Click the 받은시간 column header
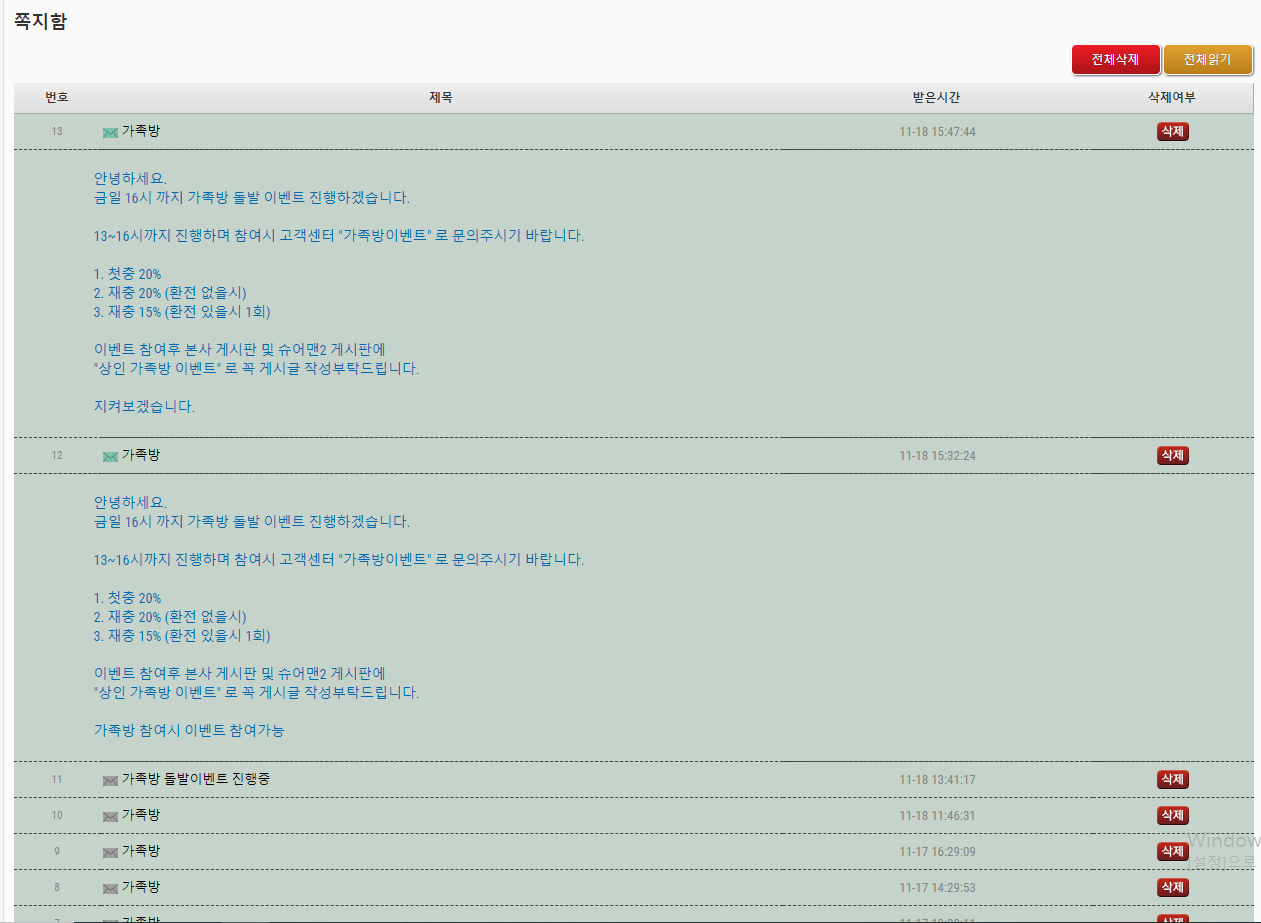This screenshot has width=1261, height=923. click(x=936, y=98)
